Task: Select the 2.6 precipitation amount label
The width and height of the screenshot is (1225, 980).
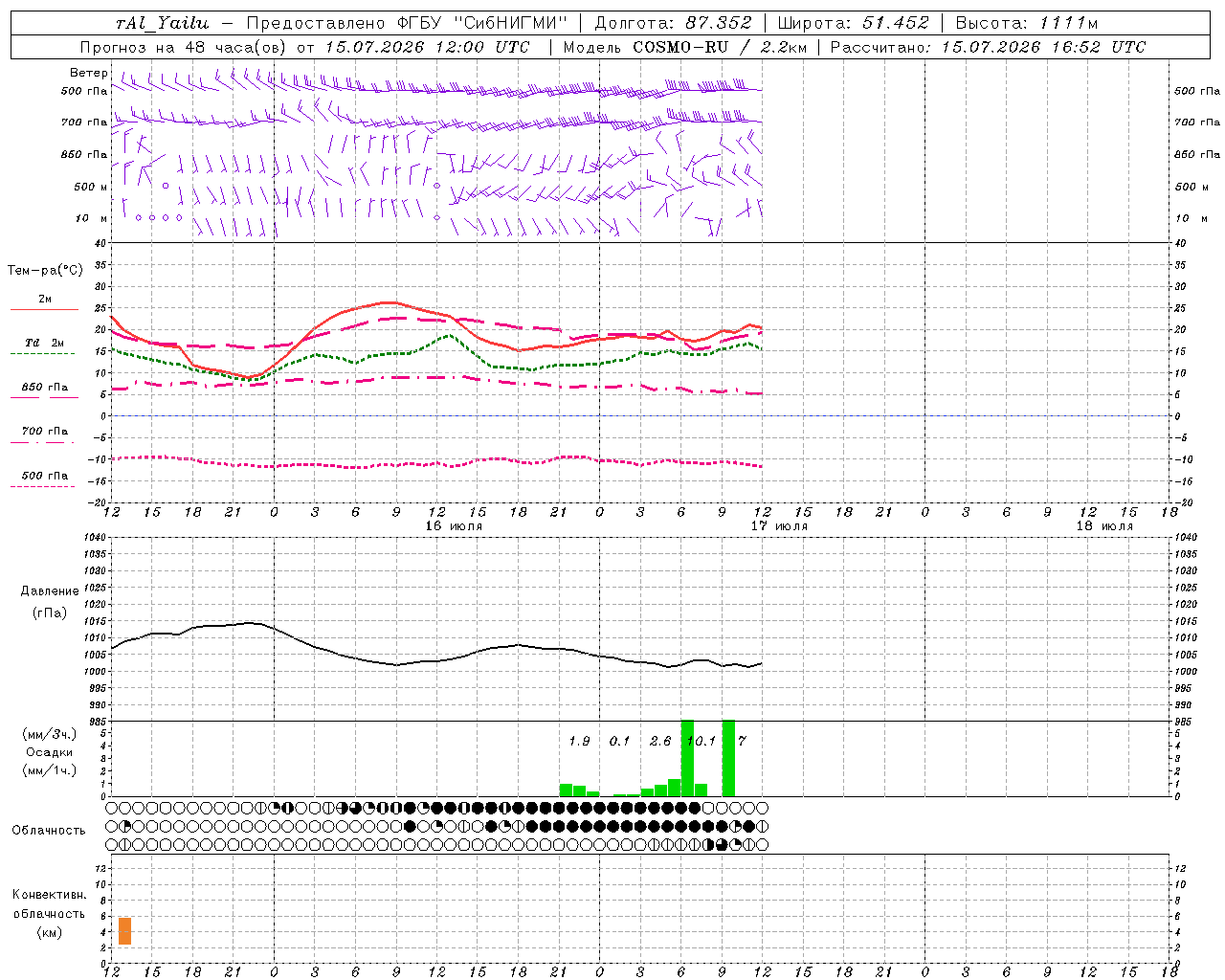Action: click(x=660, y=741)
